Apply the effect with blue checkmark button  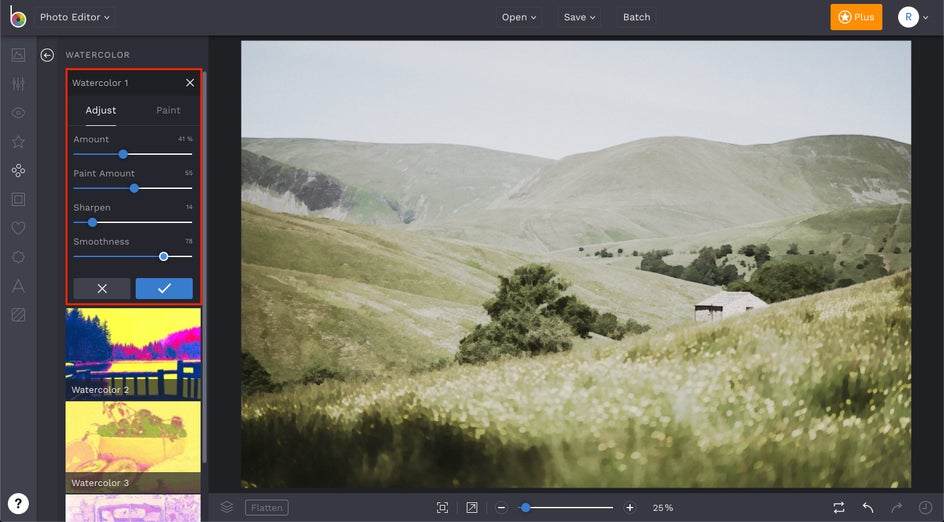(x=164, y=288)
